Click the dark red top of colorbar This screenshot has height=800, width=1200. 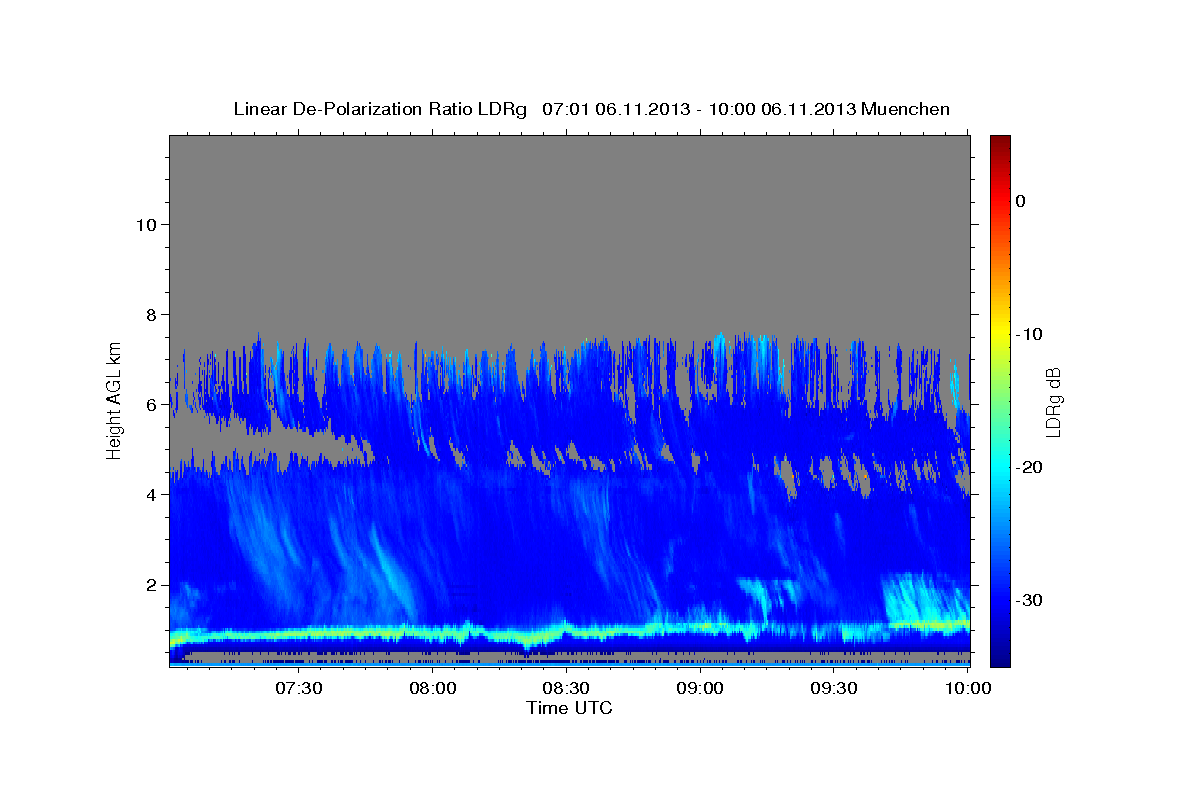(1000, 140)
